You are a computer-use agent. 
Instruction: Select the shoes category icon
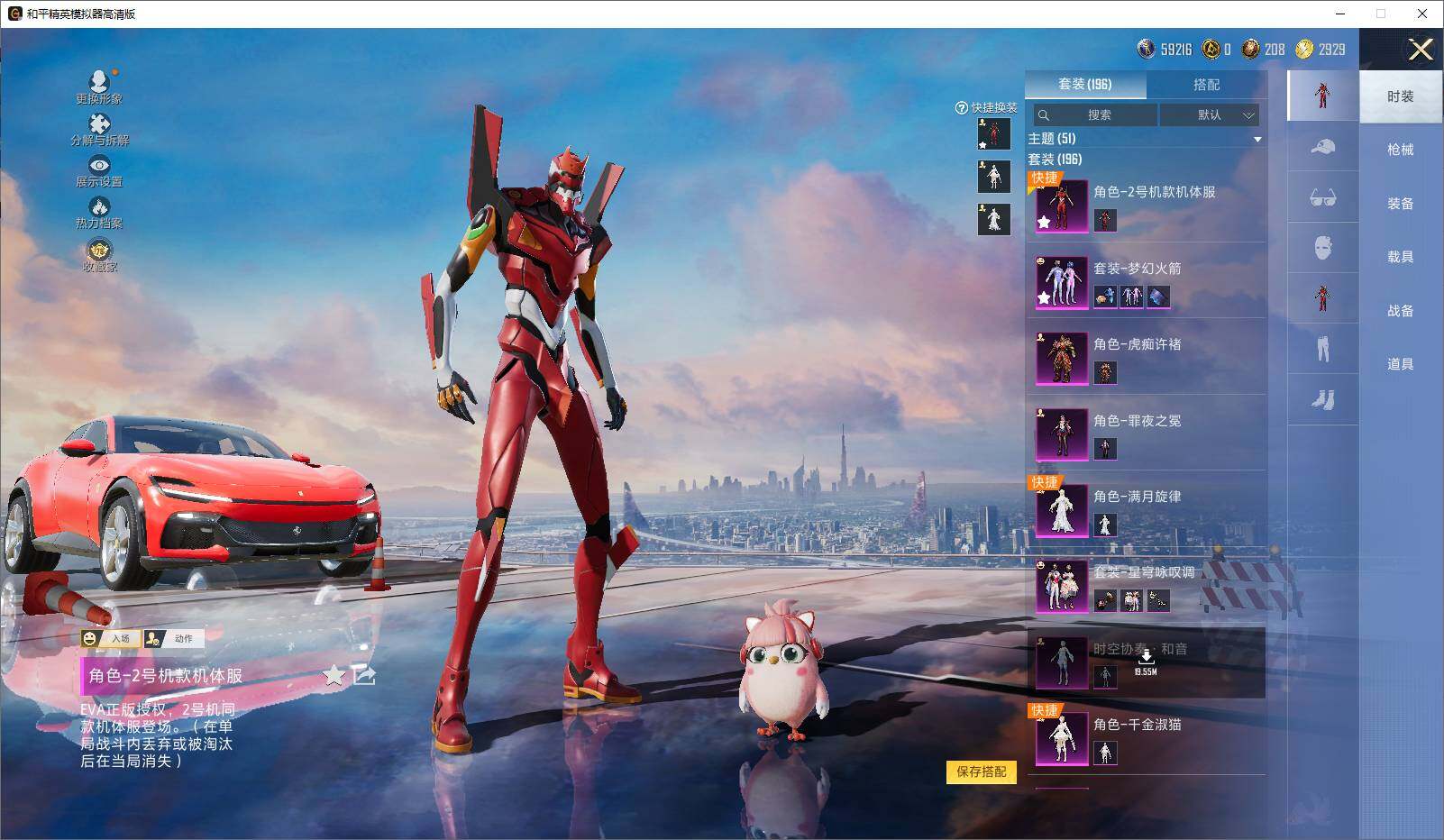[x=1322, y=398]
